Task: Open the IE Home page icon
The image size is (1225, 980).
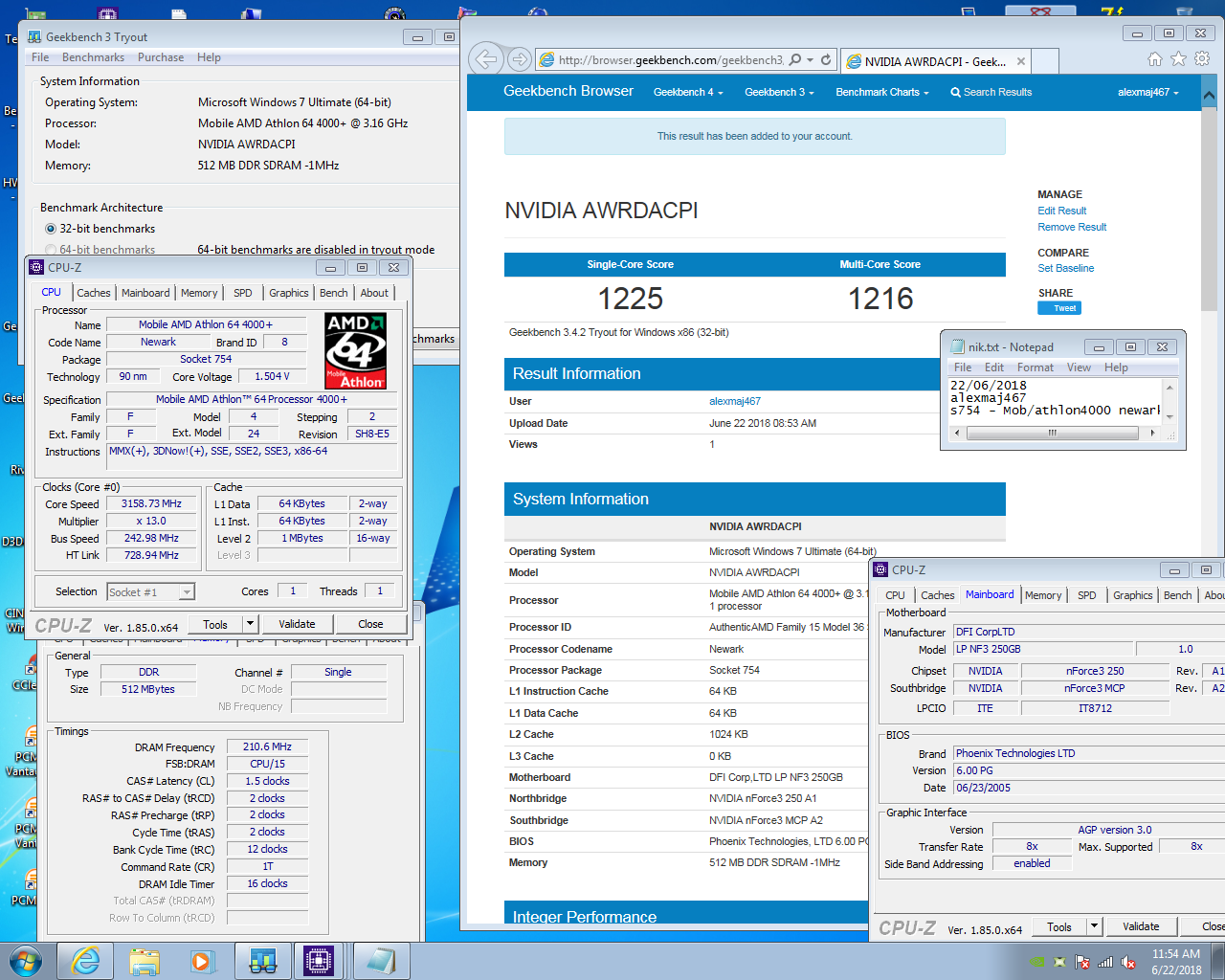Action: [1155, 59]
